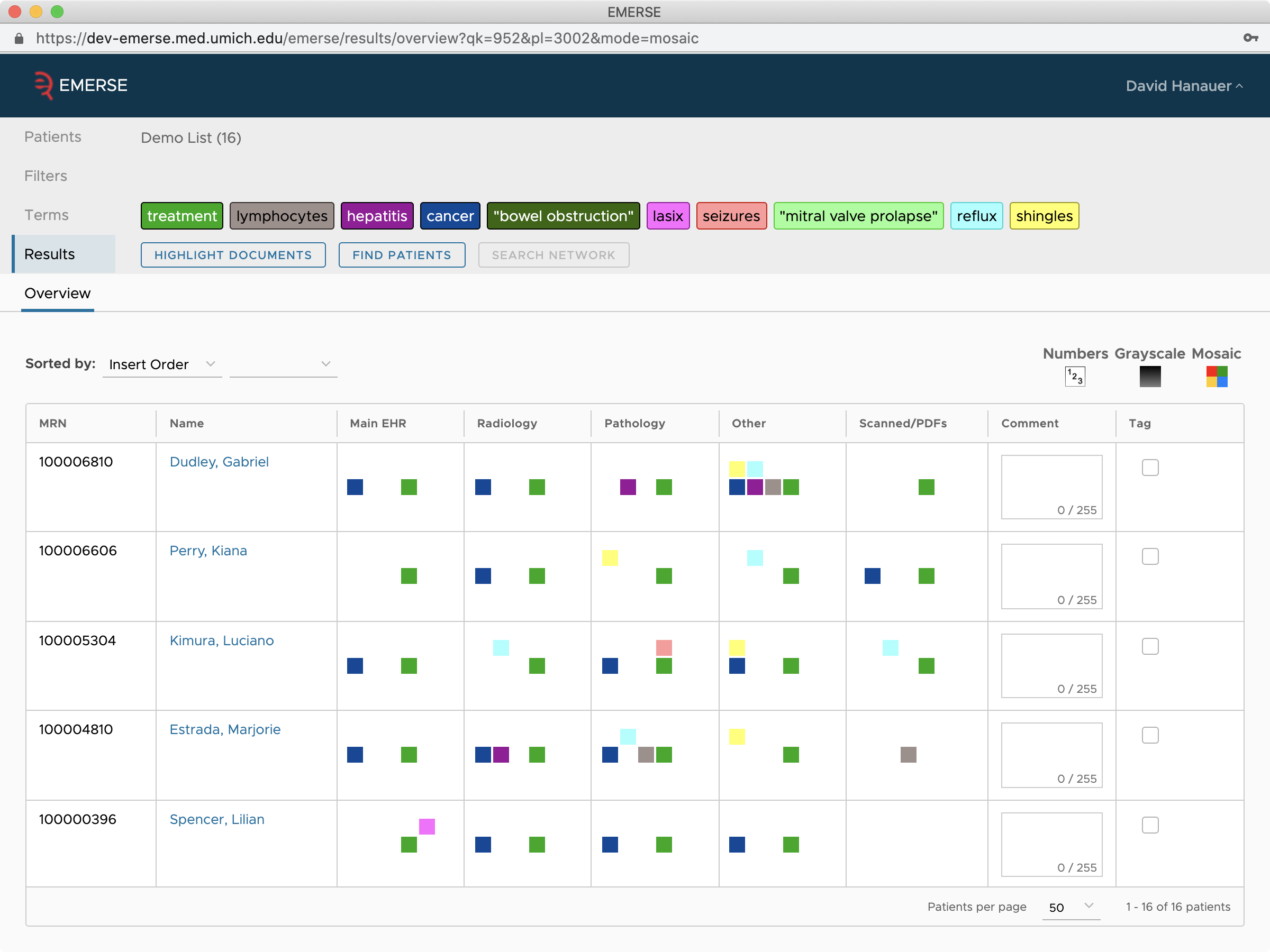Click the cyan reflux square in Kimura's Radiology
Viewport: 1270px width, 952px height.
click(501, 648)
